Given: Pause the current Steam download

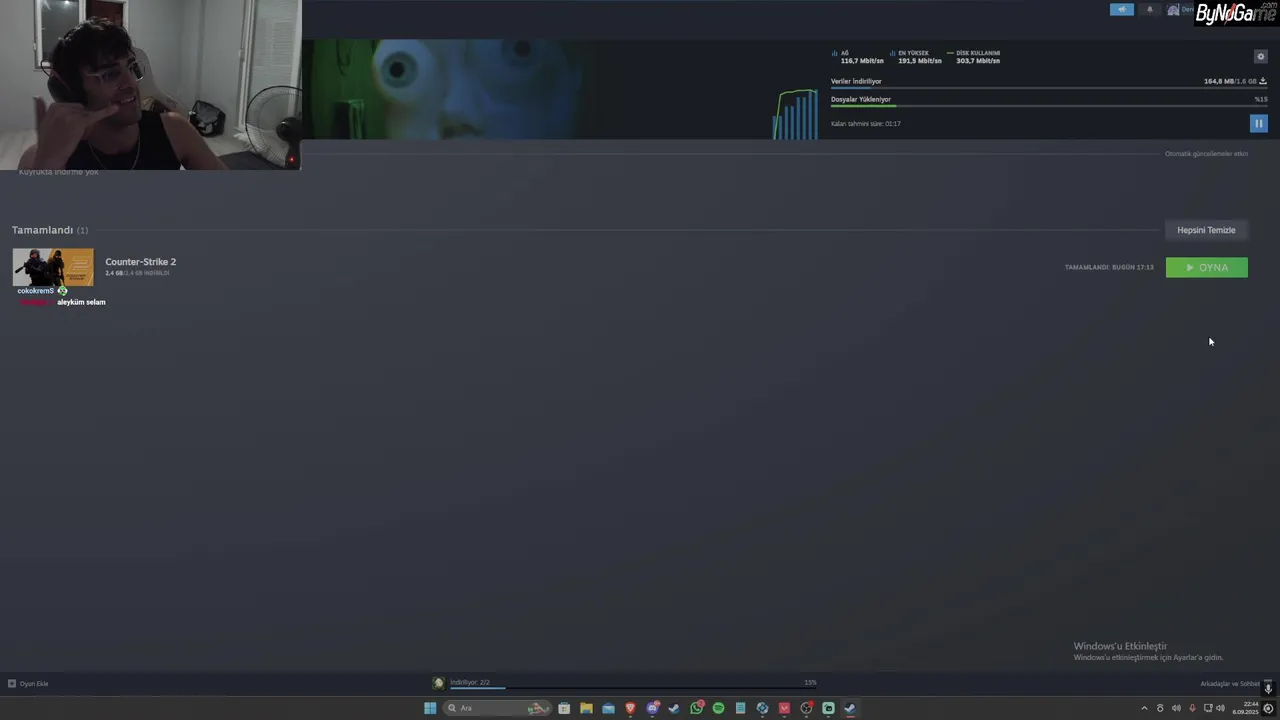Looking at the screenshot, I should [x=1258, y=123].
